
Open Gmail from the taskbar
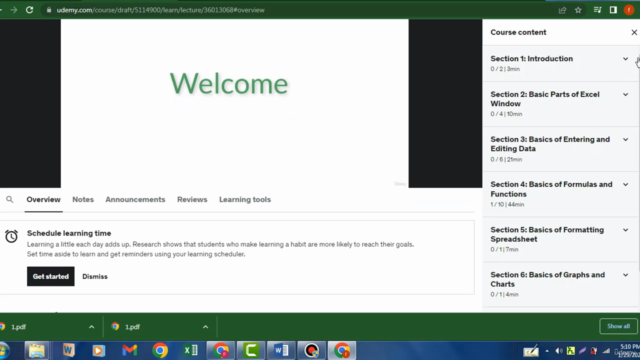point(129,350)
